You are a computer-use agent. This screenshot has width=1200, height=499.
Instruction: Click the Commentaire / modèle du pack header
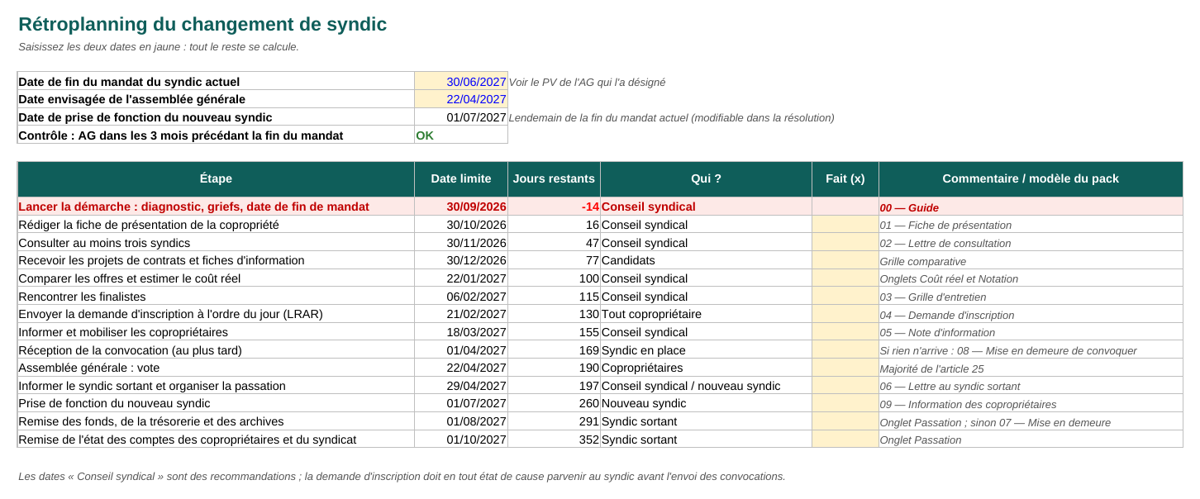1030,179
